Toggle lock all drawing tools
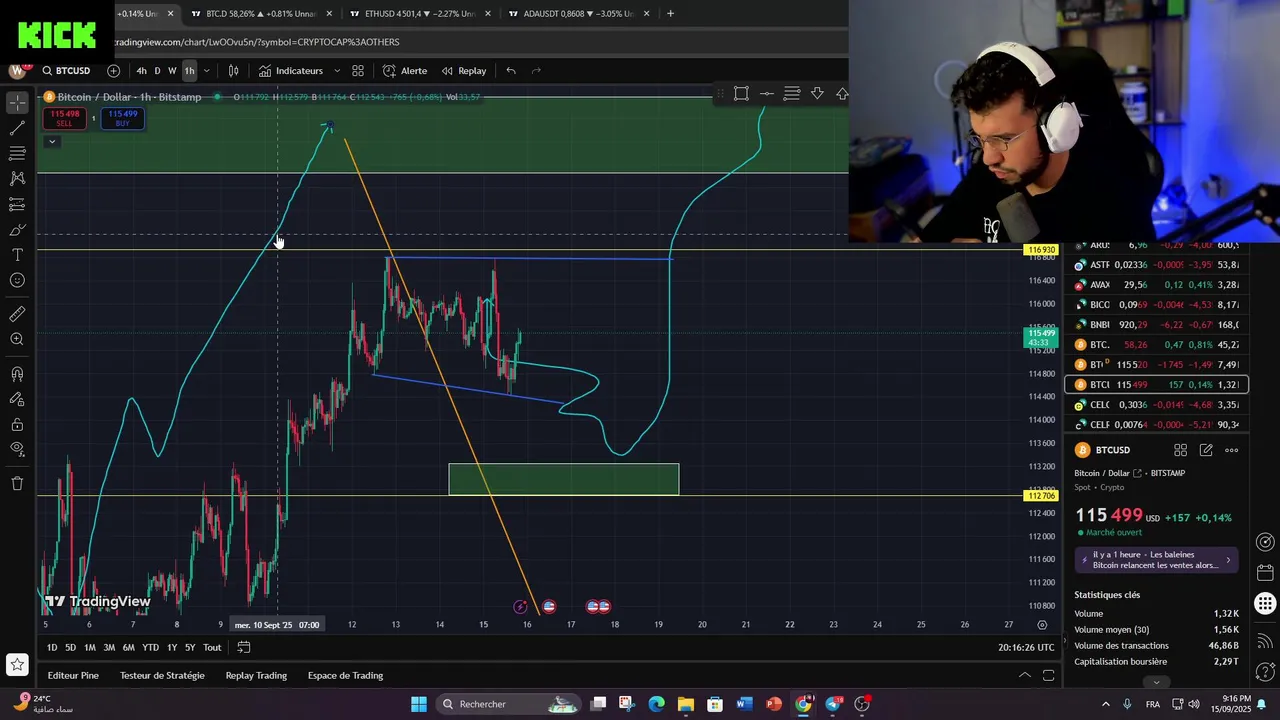Viewport: 1280px width, 720px height. coord(17,399)
